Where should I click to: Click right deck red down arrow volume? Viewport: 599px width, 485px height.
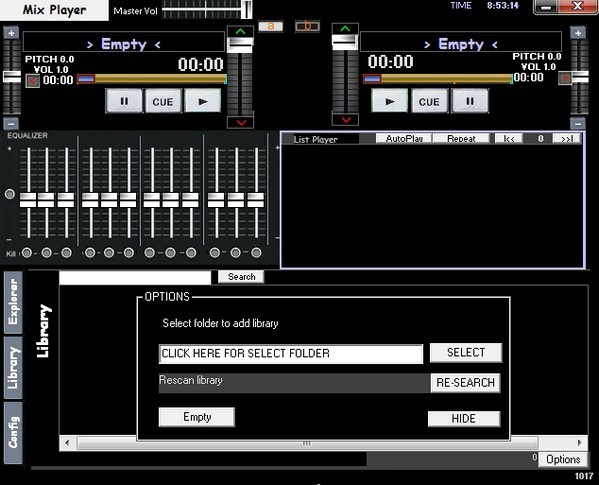[345, 120]
